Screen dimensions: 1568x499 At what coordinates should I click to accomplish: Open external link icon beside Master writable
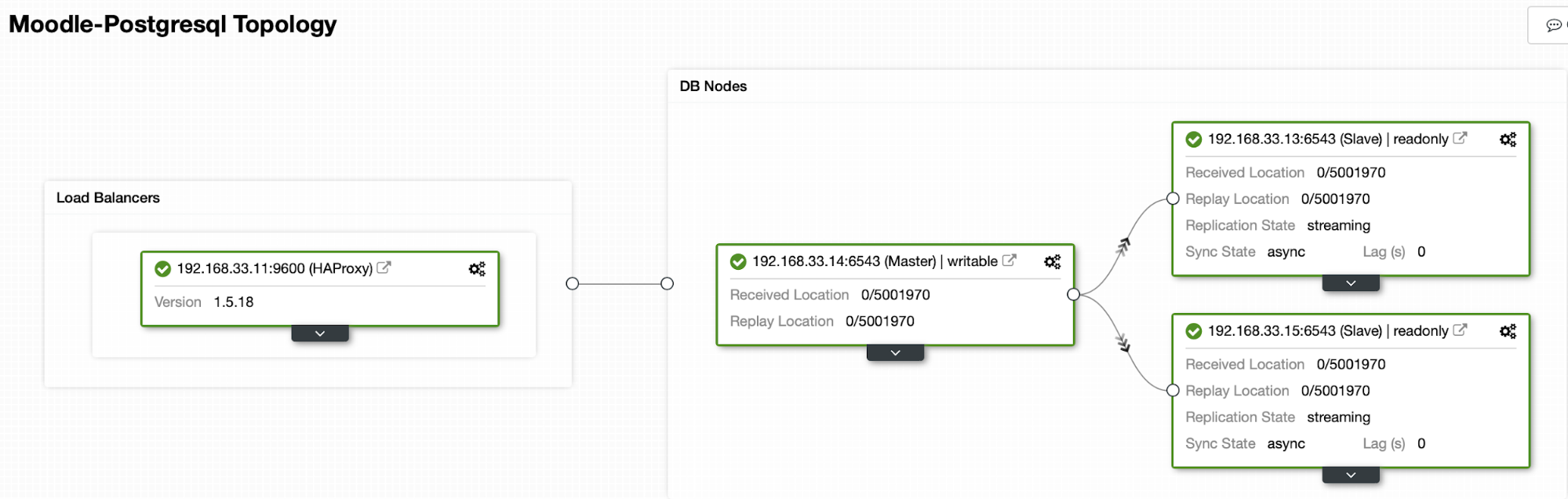pos(1010,260)
